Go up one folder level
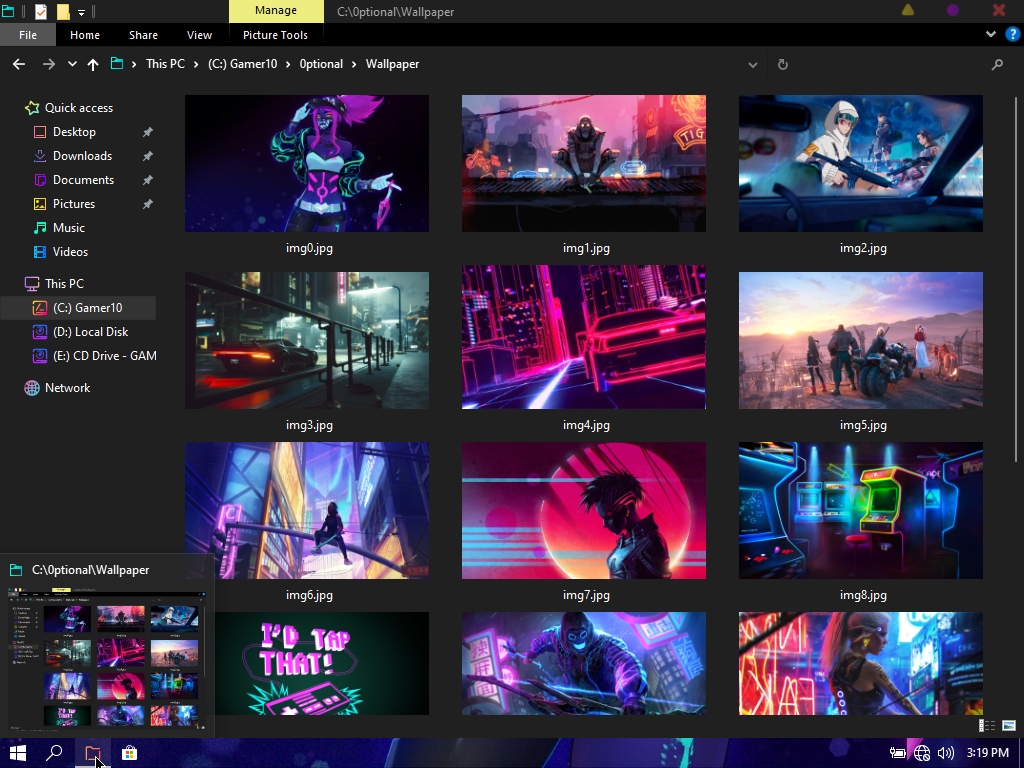Image resolution: width=1024 pixels, height=768 pixels. pyautogui.click(x=93, y=64)
